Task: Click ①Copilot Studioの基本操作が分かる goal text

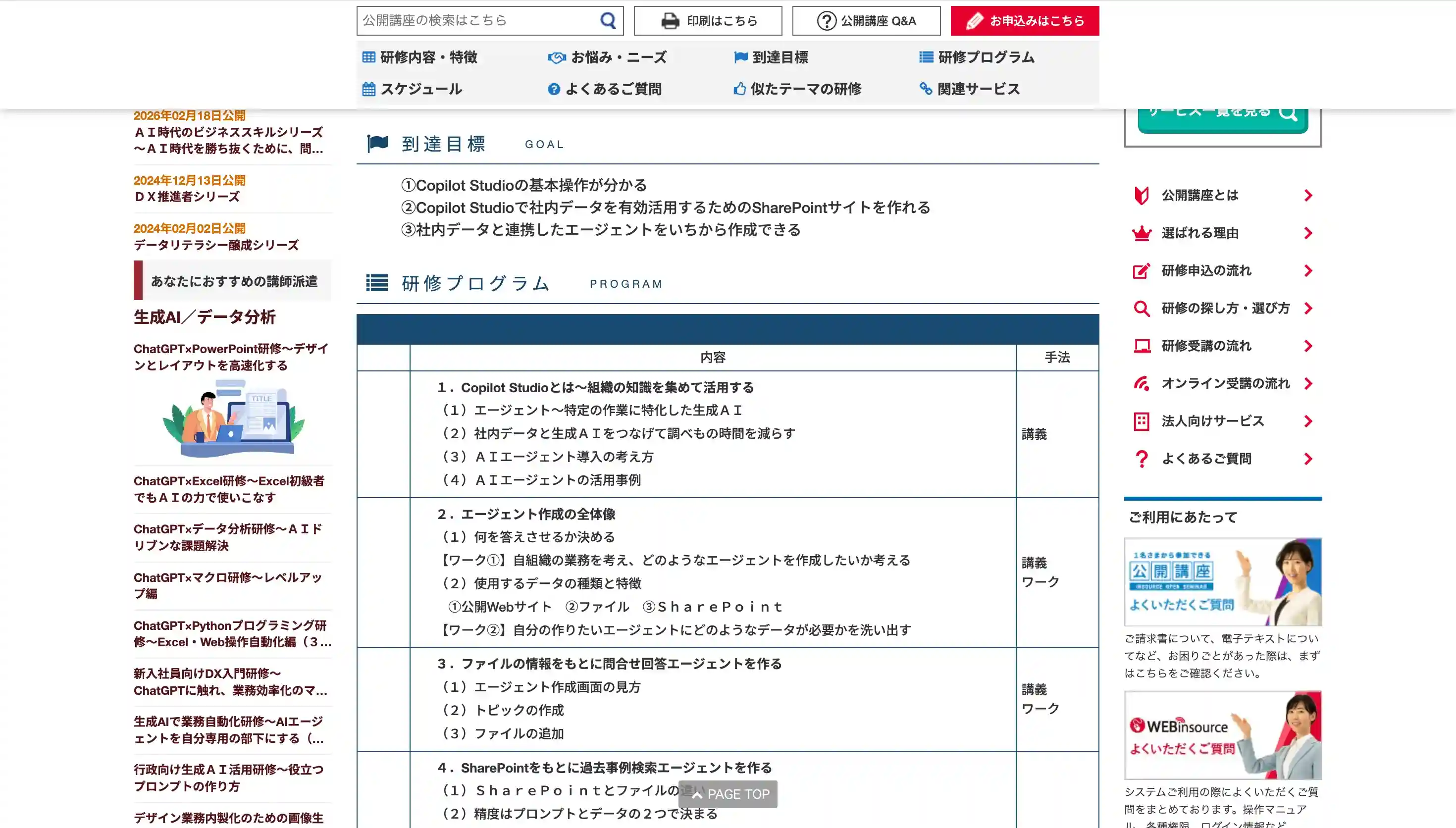Action: (x=523, y=185)
